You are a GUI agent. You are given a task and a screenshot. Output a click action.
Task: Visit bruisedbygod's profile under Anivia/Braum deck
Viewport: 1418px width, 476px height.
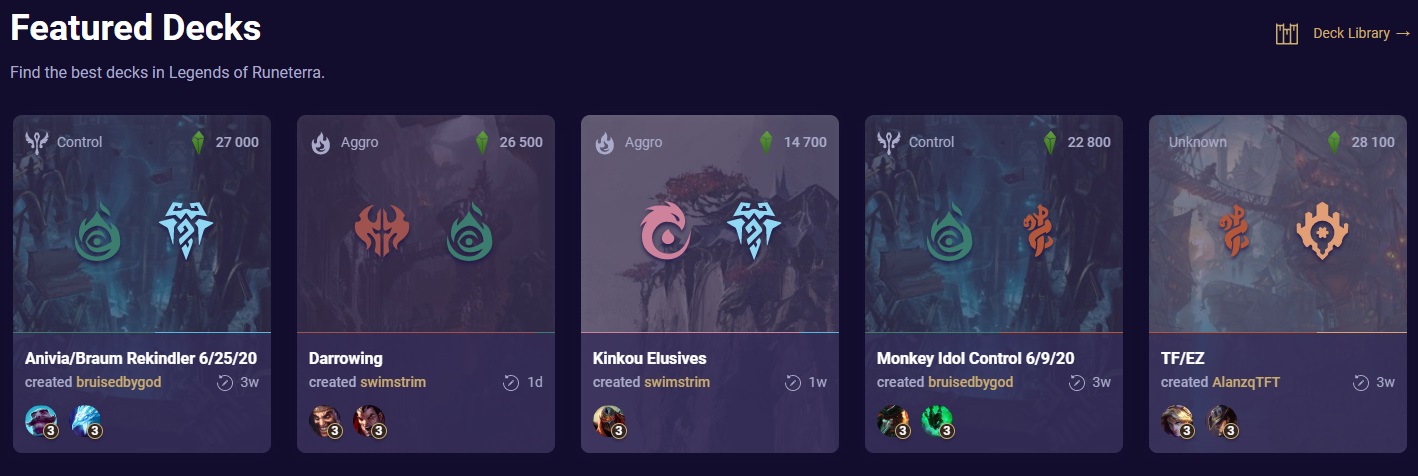pos(118,382)
